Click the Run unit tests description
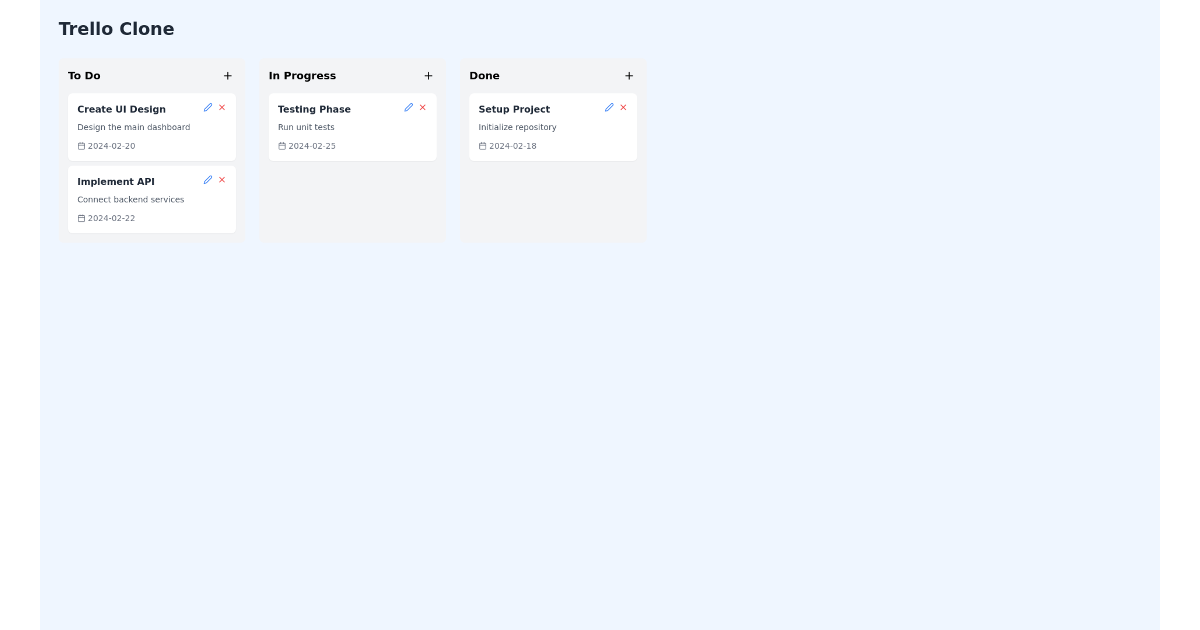Image resolution: width=1200 pixels, height=630 pixels. point(306,127)
